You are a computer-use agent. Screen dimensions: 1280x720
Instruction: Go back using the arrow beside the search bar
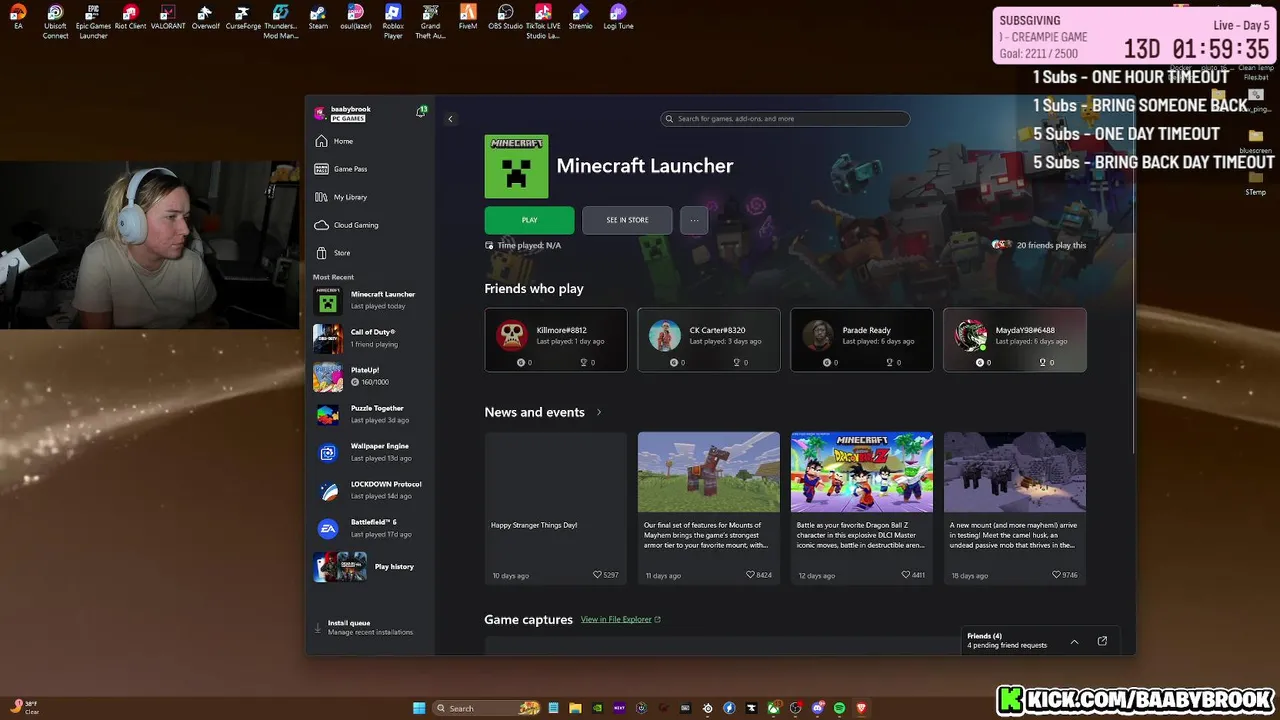450,119
